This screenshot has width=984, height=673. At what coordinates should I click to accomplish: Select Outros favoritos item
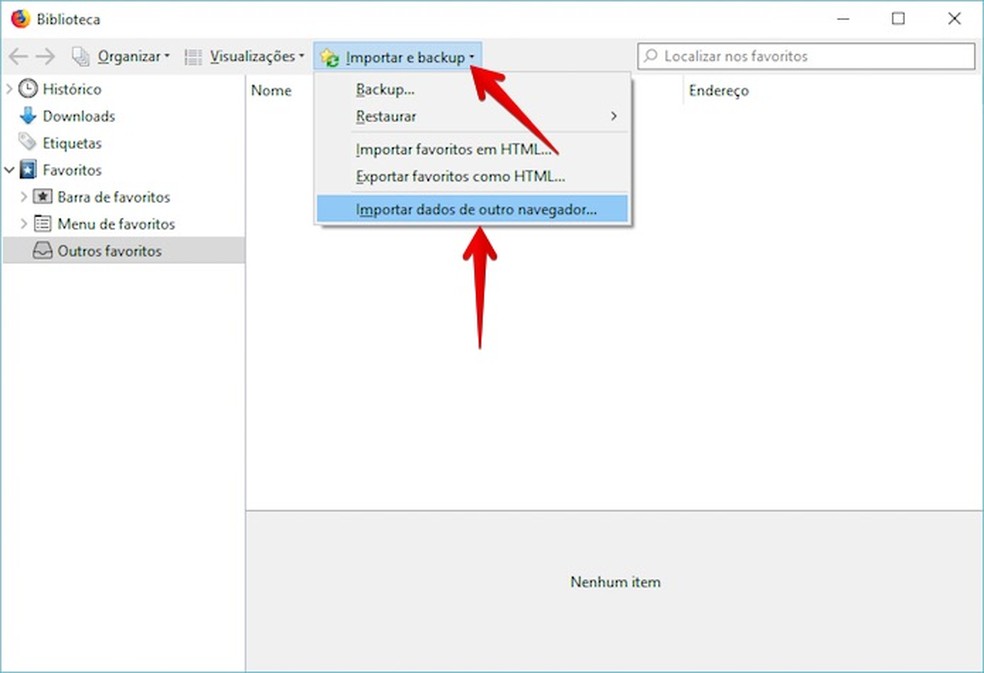coord(124,250)
